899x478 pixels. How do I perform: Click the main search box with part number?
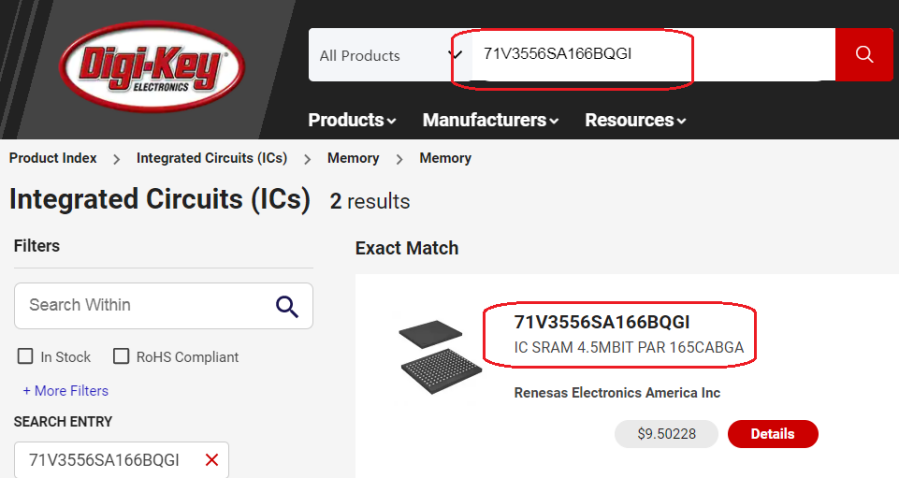pos(650,54)
